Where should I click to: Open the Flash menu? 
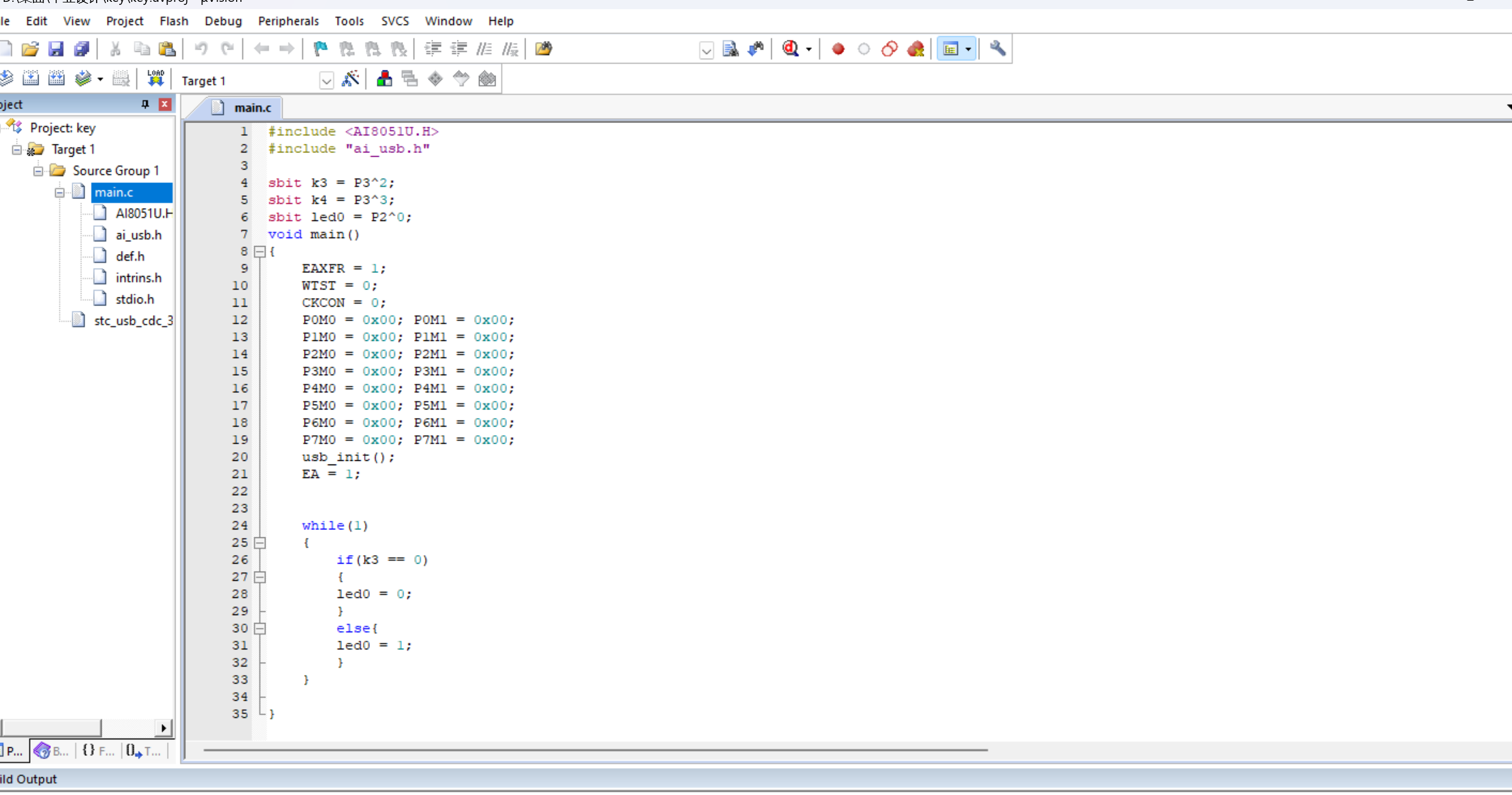(174, 21)
